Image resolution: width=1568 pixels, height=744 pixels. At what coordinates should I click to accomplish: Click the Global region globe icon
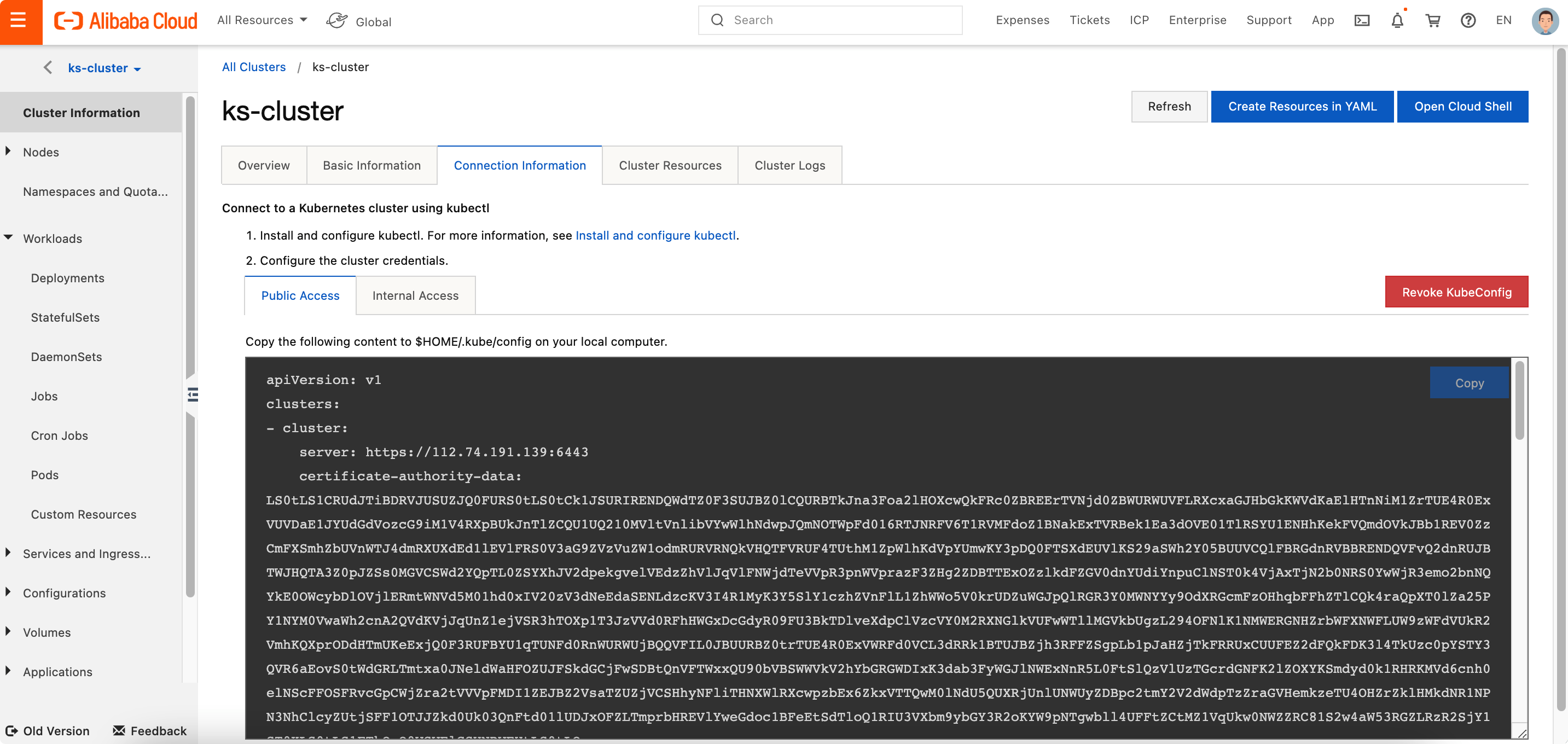pos(336,19)
